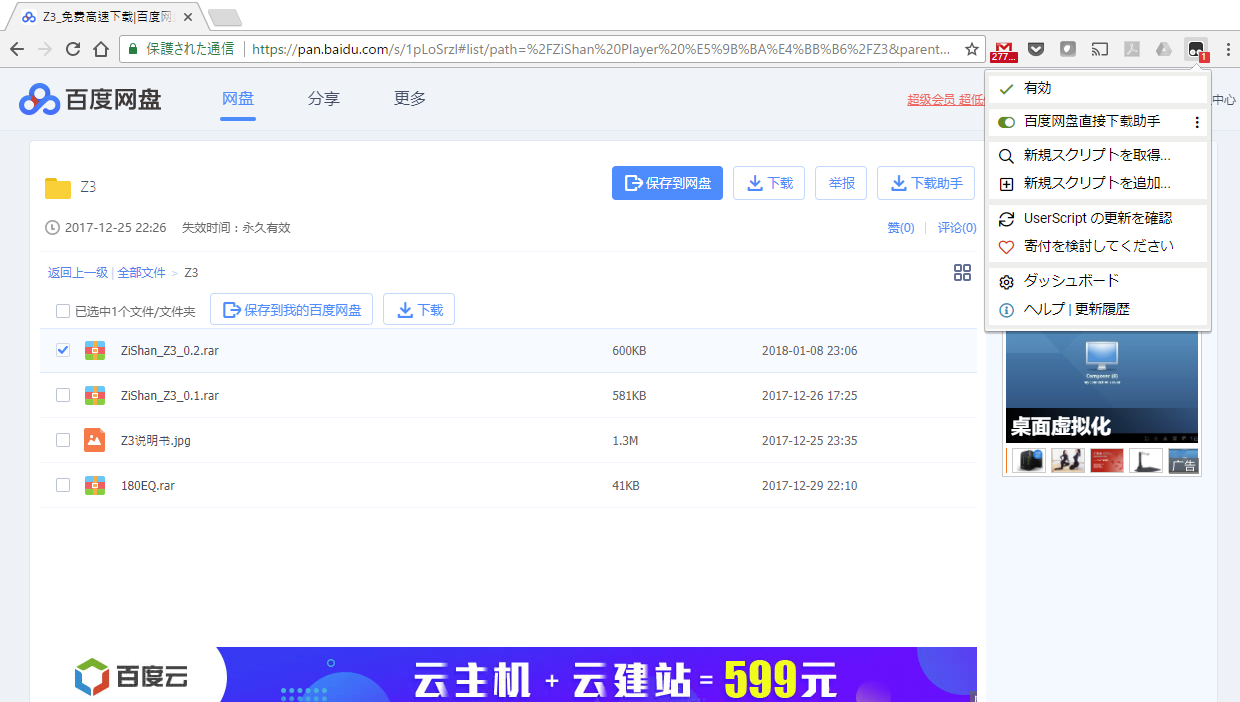1240x702 pixels.
Task: Select 新規スクリプトを追加 menu entry
Action: point(1097,184)
